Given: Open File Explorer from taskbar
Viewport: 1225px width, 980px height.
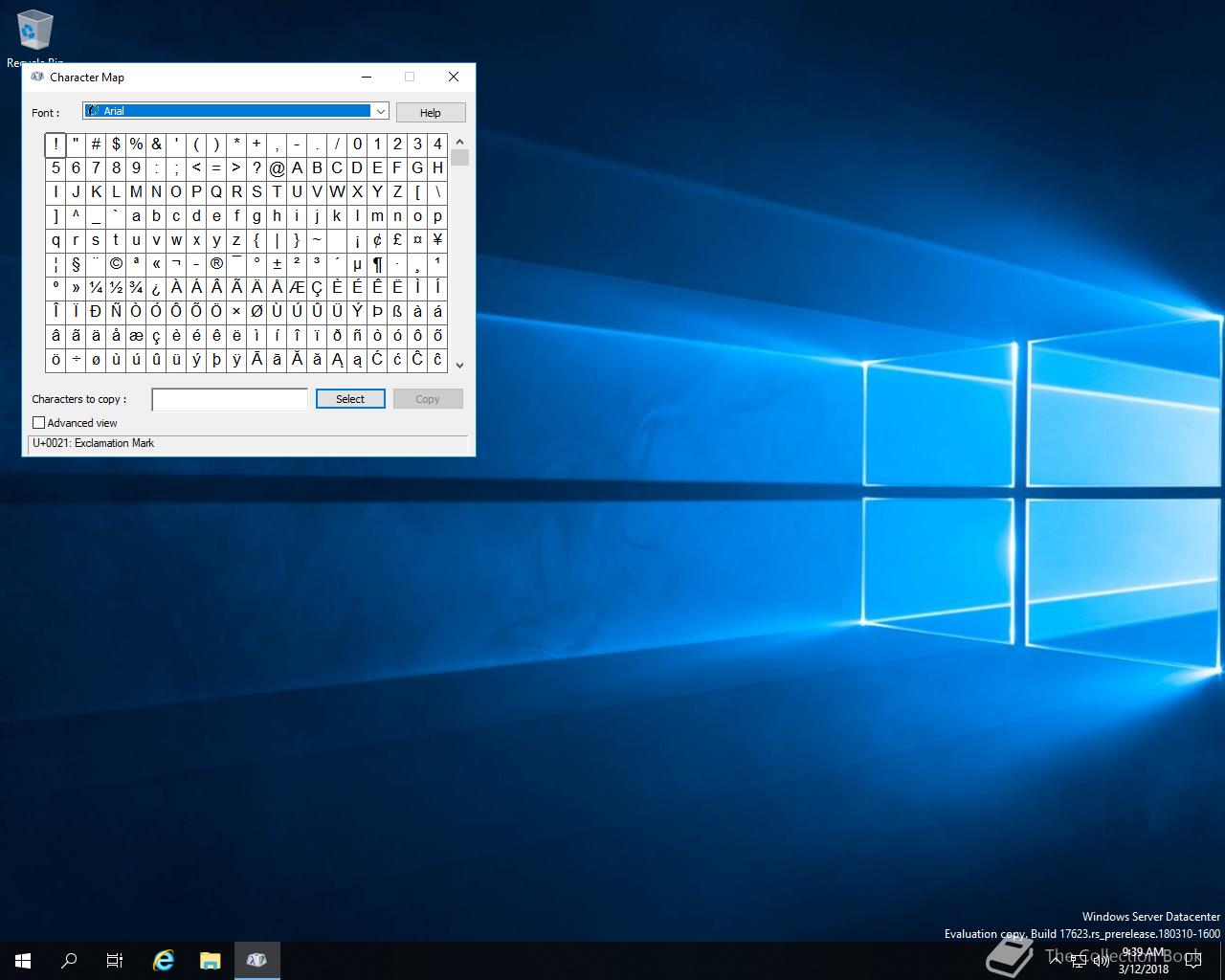Looking at the screenshot, I should tap(210, 960).
